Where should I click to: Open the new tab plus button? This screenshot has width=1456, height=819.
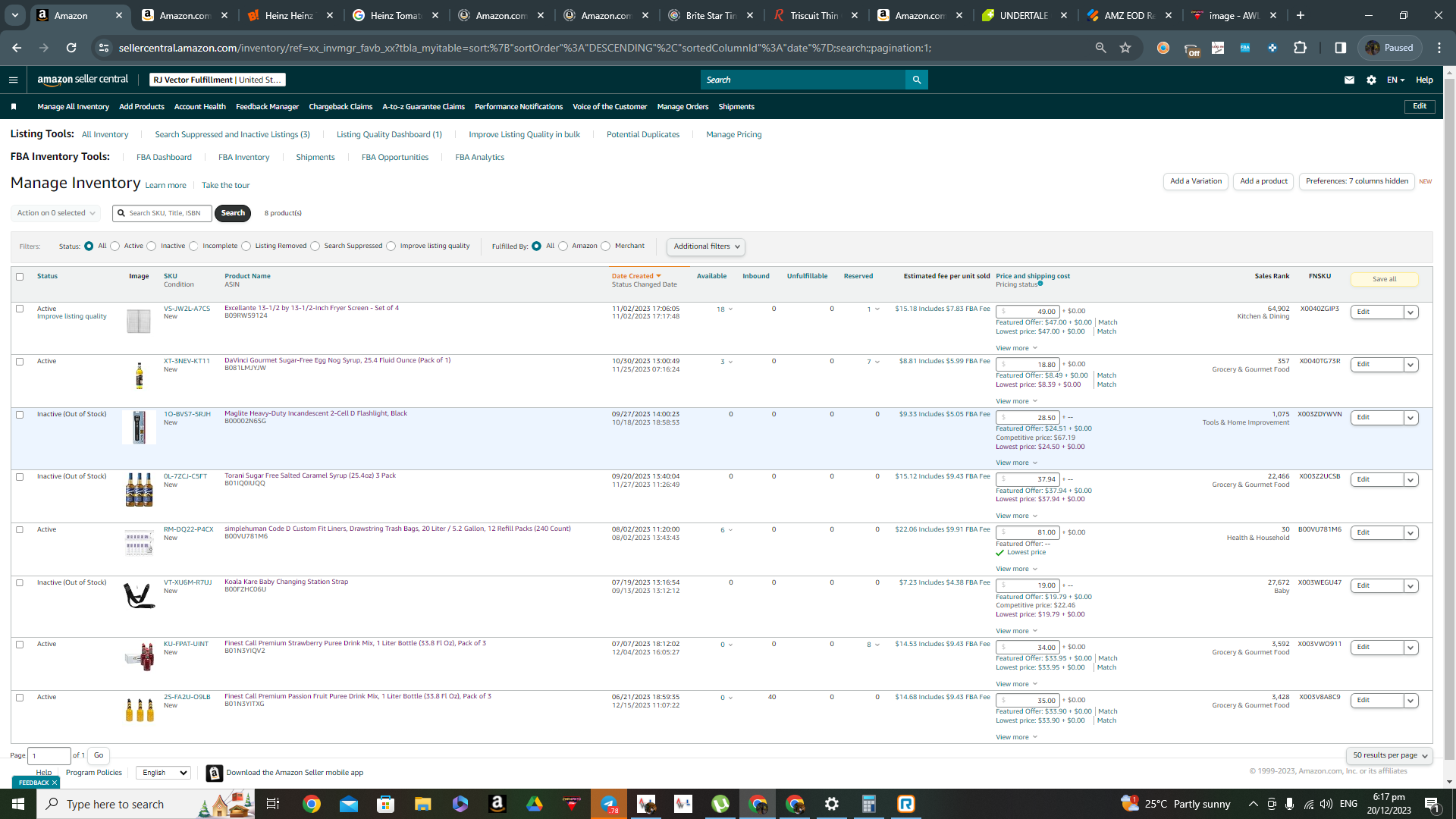pyautogui.click(x=1301, y=15)
